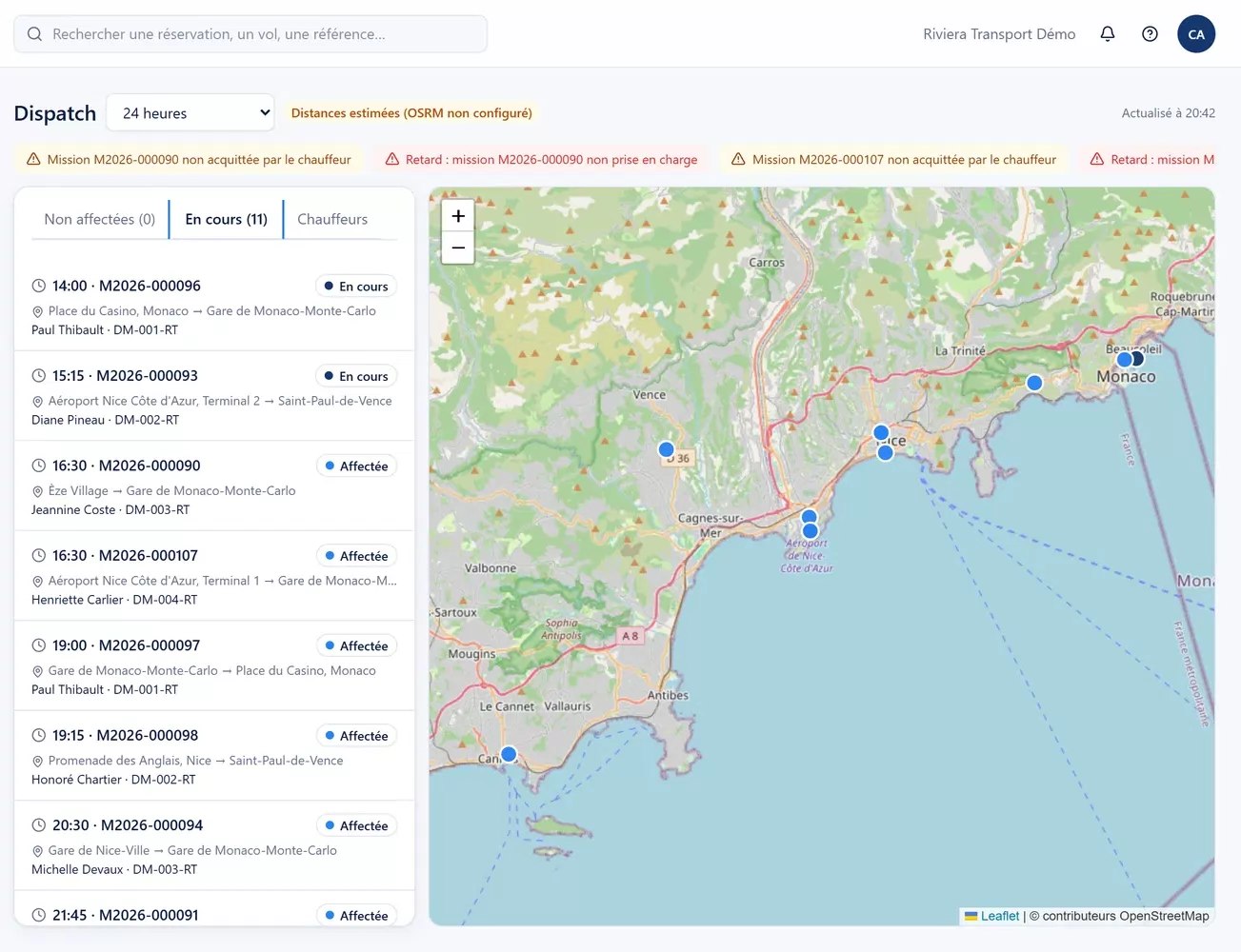Open mission 19:00 · M2026-000097

click(214, 665)
